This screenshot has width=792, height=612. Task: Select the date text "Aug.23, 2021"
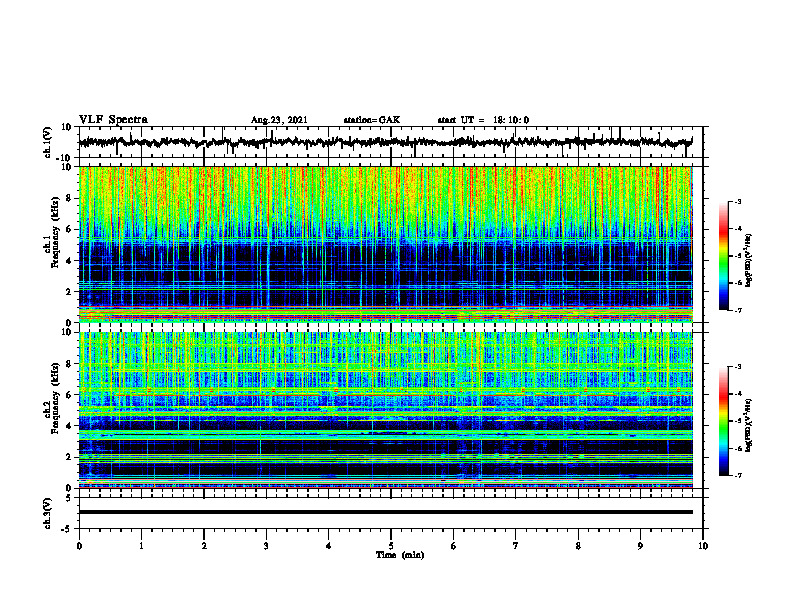(x=279, y=120)
